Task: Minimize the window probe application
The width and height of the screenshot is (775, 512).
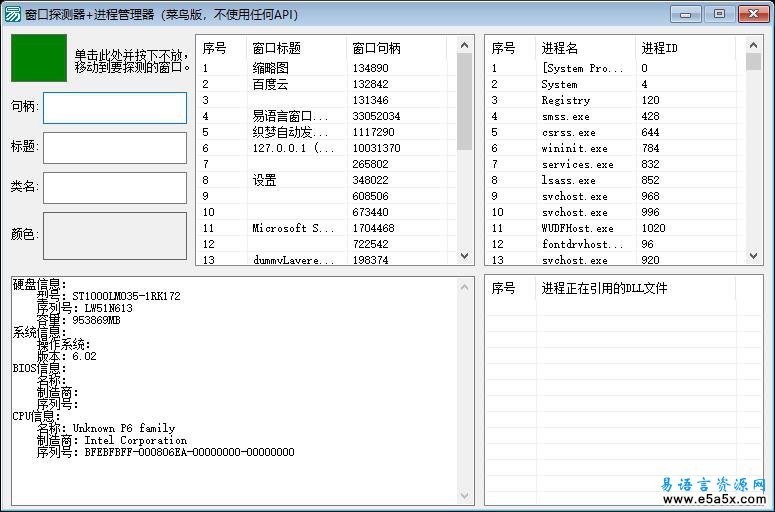Action: coord(686,14)
